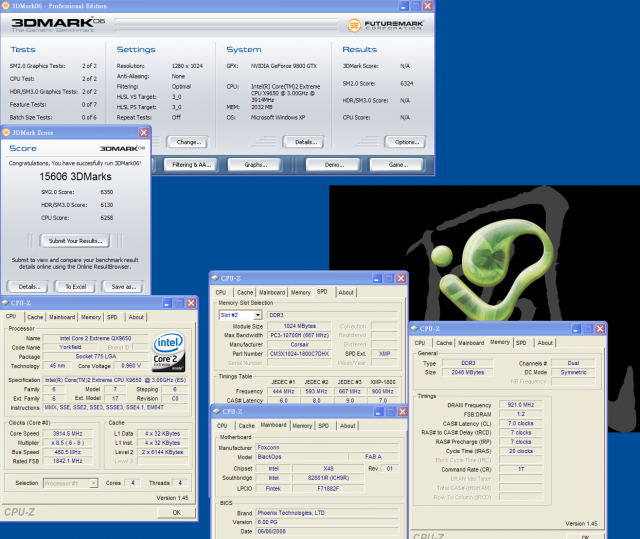This screenshot has width=640, height=539.
Task: Click Submit Your Results... button
Action: point(75,241)
